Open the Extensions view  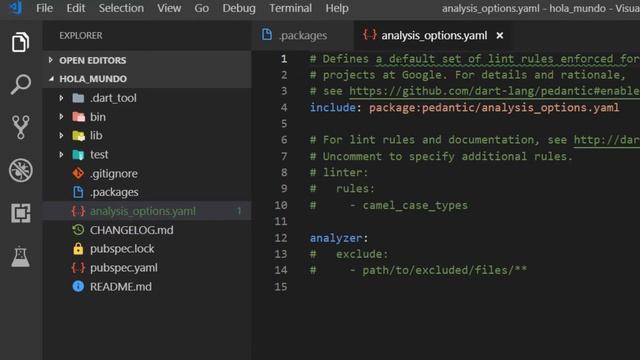[x=21, y=213]
